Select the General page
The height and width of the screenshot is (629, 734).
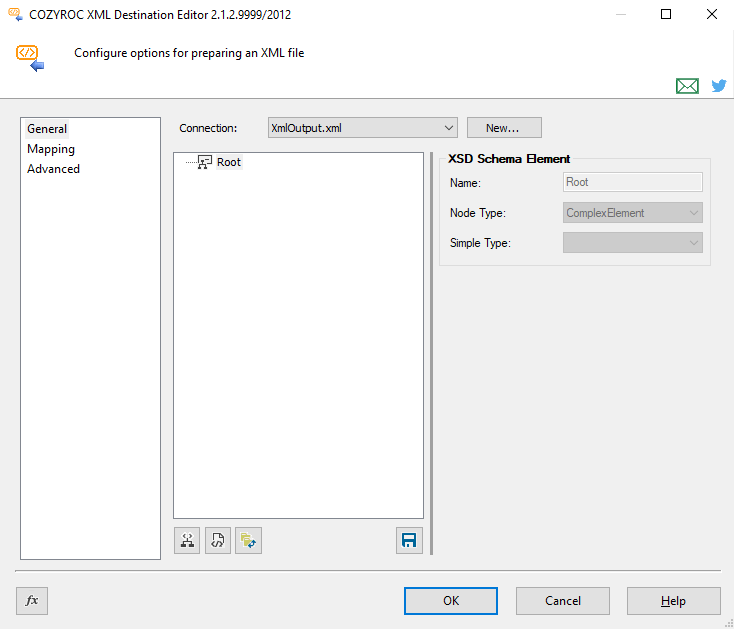click(x=47, y=129)
